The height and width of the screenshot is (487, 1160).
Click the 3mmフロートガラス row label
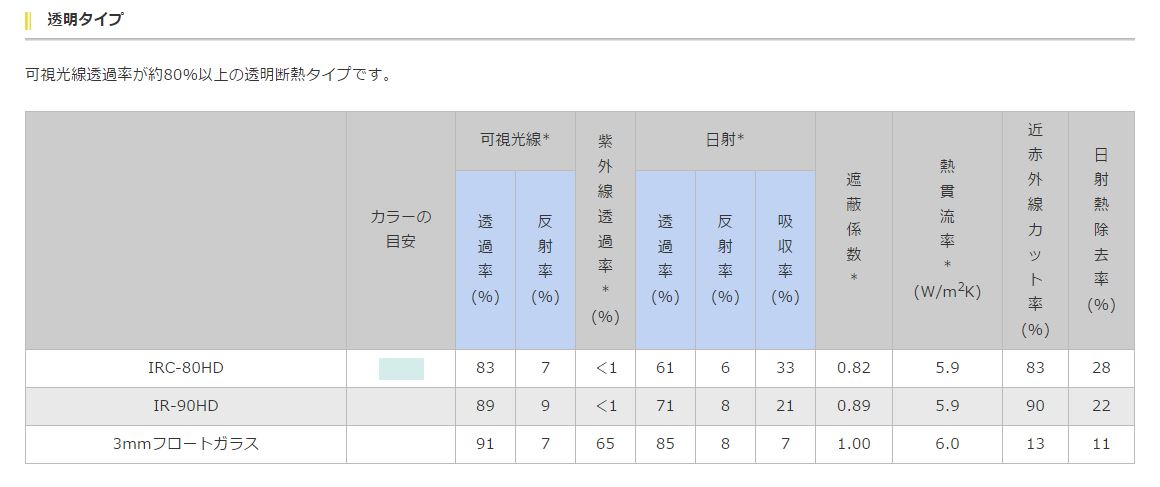(x=186, y=443)
